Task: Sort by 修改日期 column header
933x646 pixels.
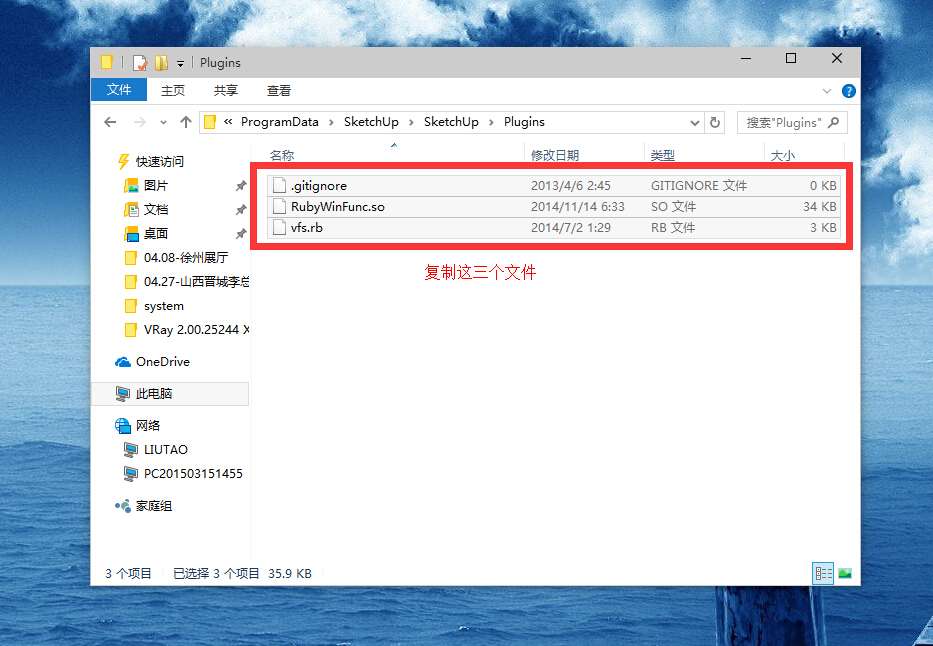Action: (555, 156)
